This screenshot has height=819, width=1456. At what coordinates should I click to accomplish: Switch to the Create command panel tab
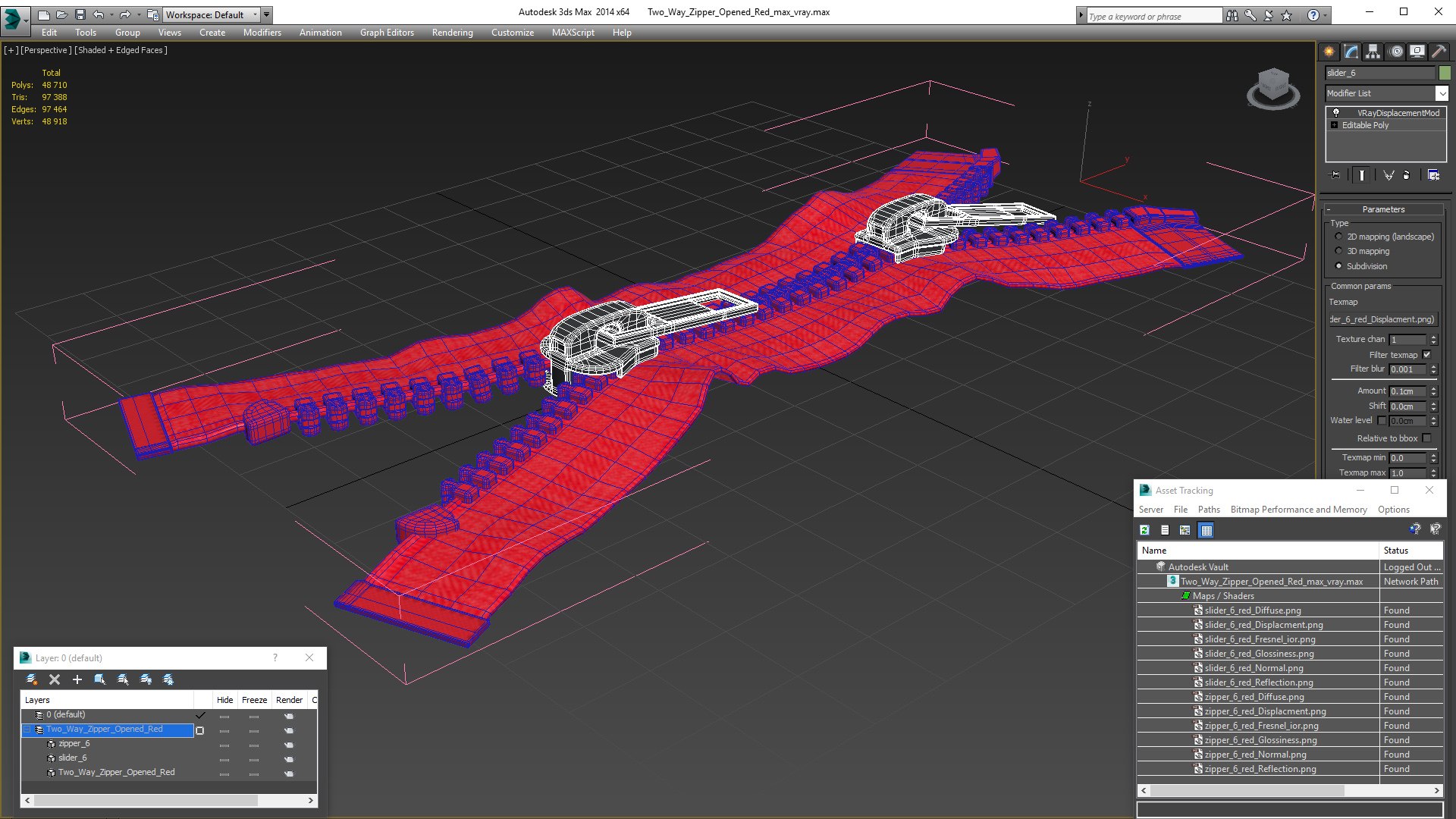1329,52
